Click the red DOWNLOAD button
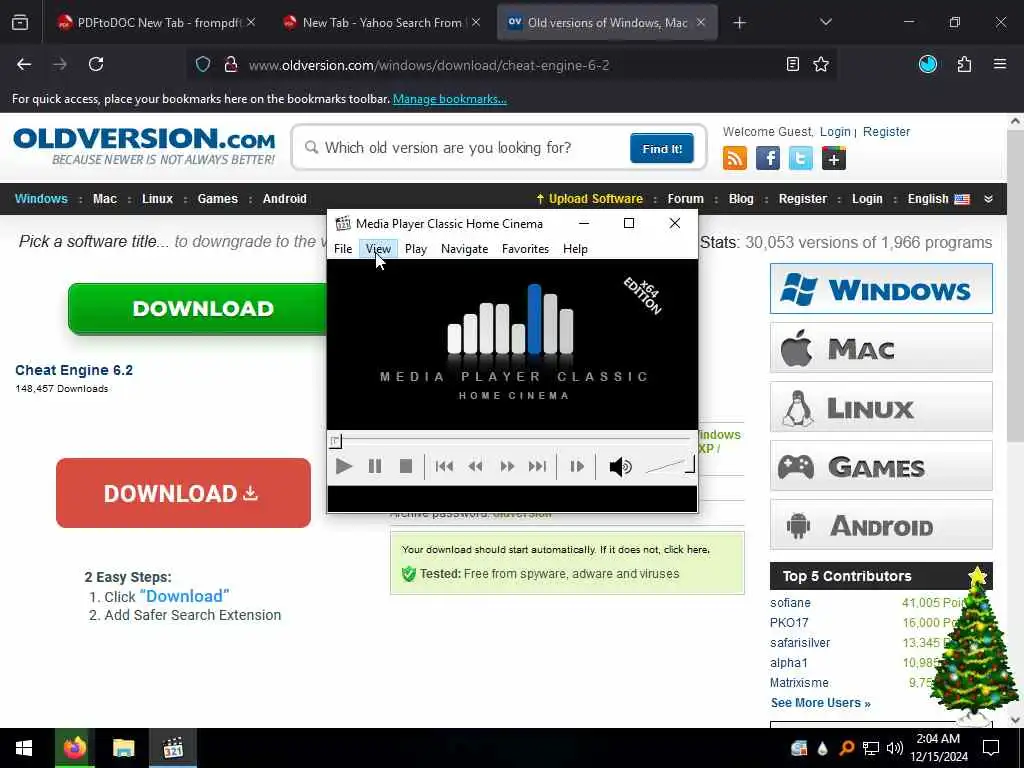1024x768 pixels. point(183,493)
